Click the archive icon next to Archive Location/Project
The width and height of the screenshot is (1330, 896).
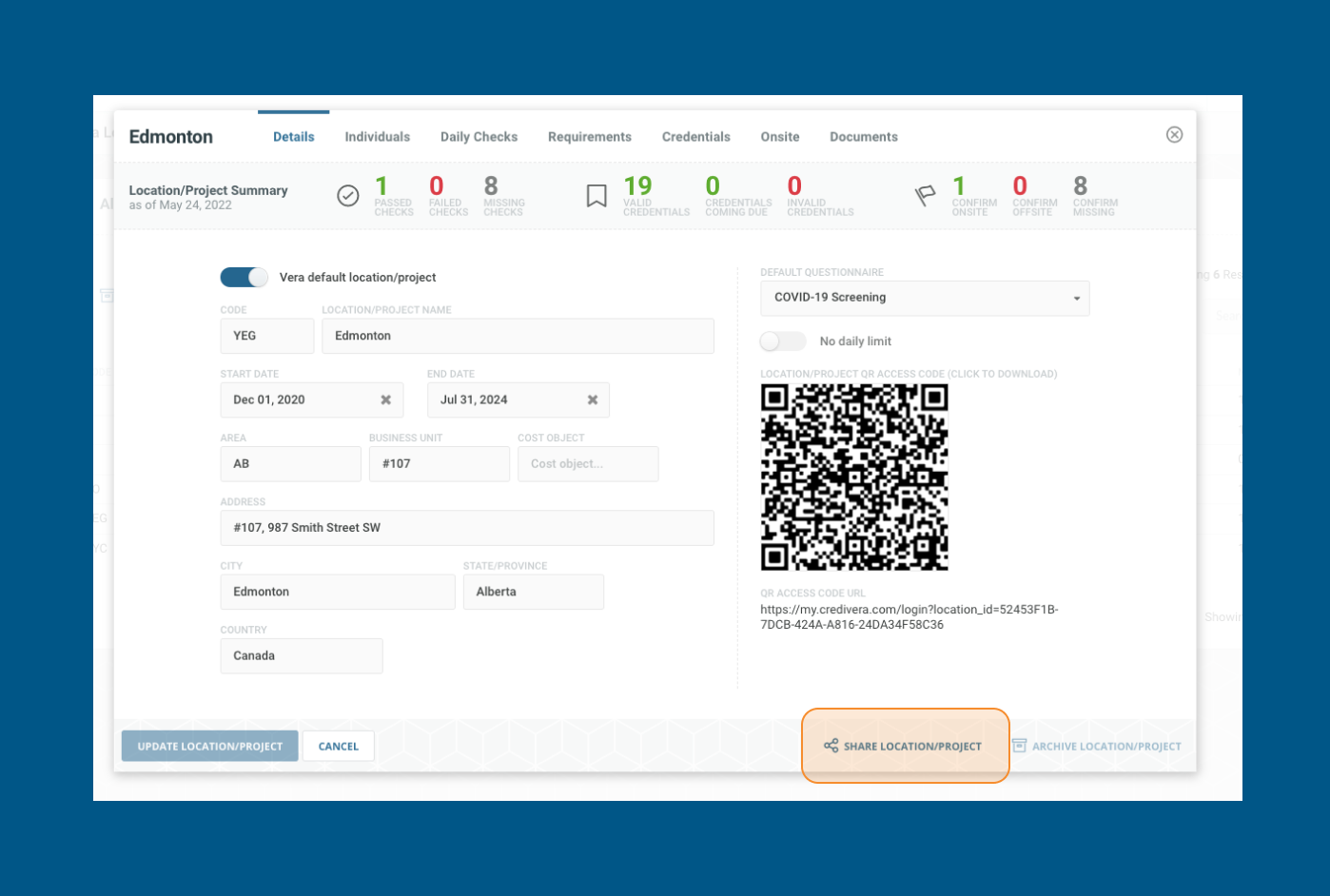tap(1022, 746)
